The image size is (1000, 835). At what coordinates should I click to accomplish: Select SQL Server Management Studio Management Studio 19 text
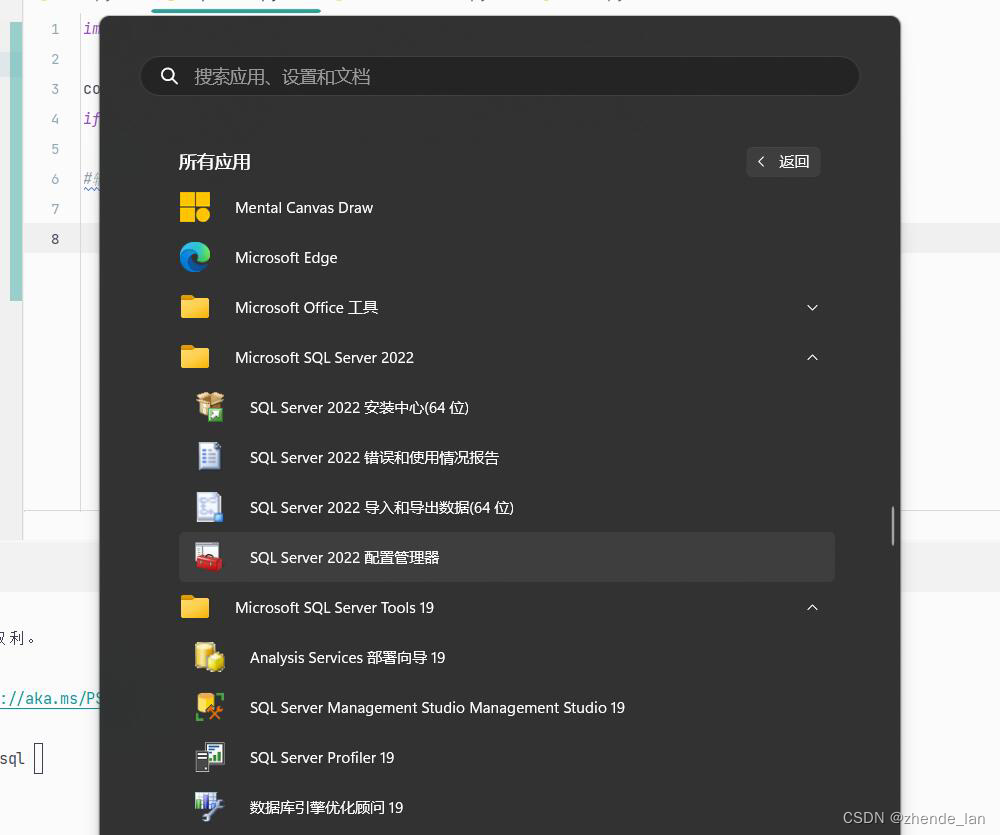pos(438,707)
